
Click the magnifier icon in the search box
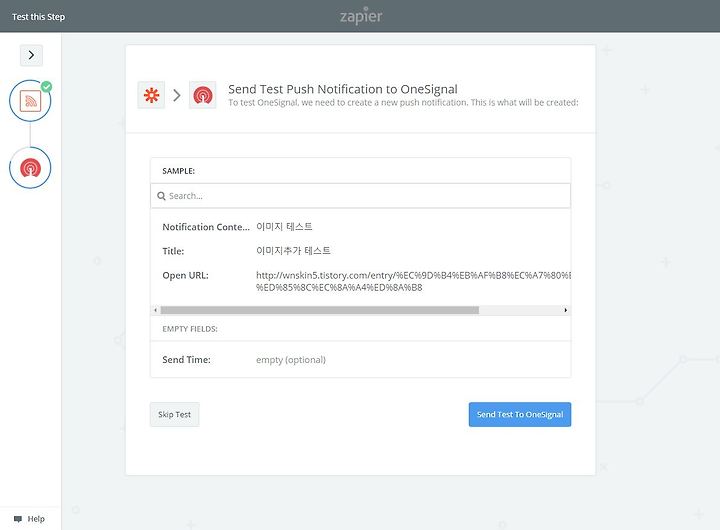[161, 196]
